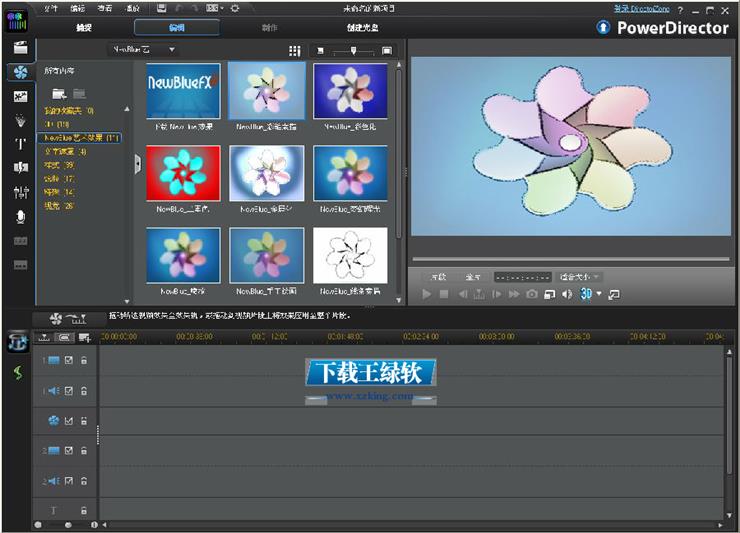Click the undo arrow in top toolbar

click(x=179, y=8)
